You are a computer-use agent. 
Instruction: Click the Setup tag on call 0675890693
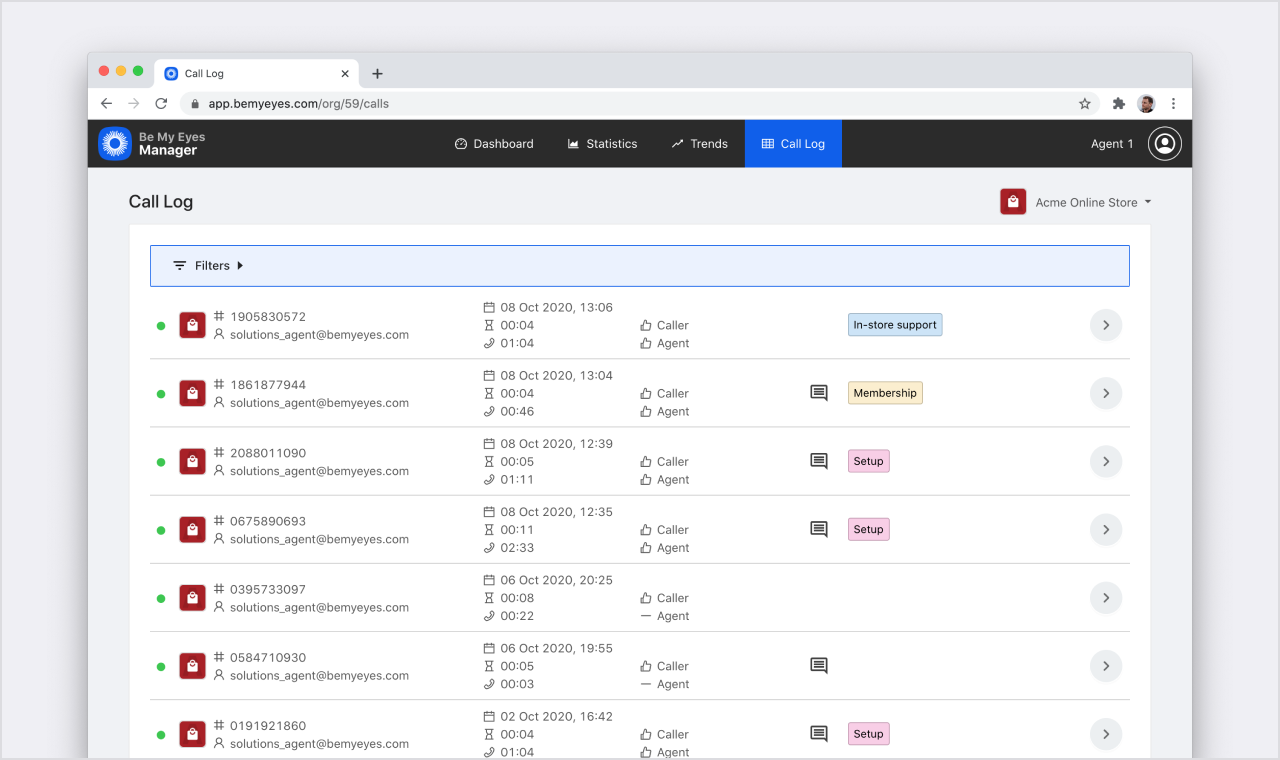pyautogui.click(x=868, y=529)
